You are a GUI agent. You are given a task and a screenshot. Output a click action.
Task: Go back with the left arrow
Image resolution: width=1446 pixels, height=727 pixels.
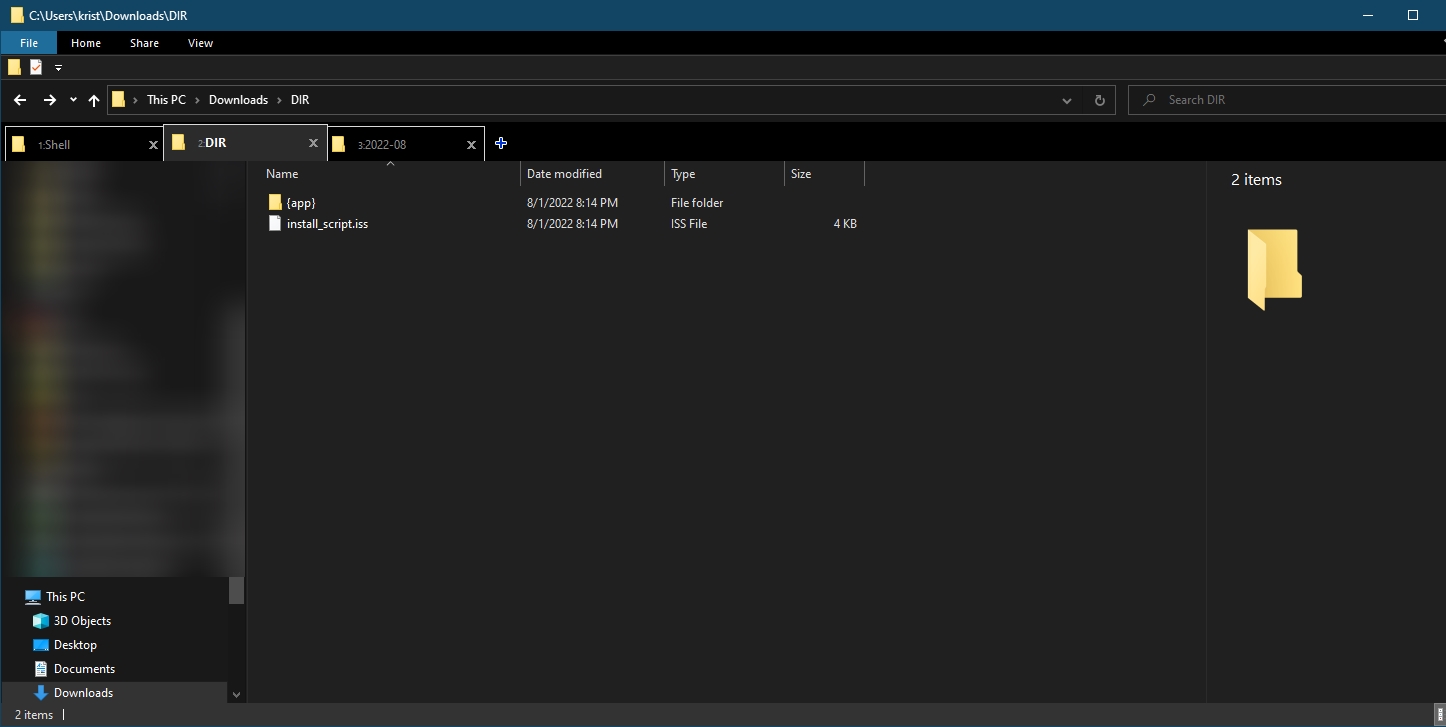pyautogui.click(x=20, y=100)
